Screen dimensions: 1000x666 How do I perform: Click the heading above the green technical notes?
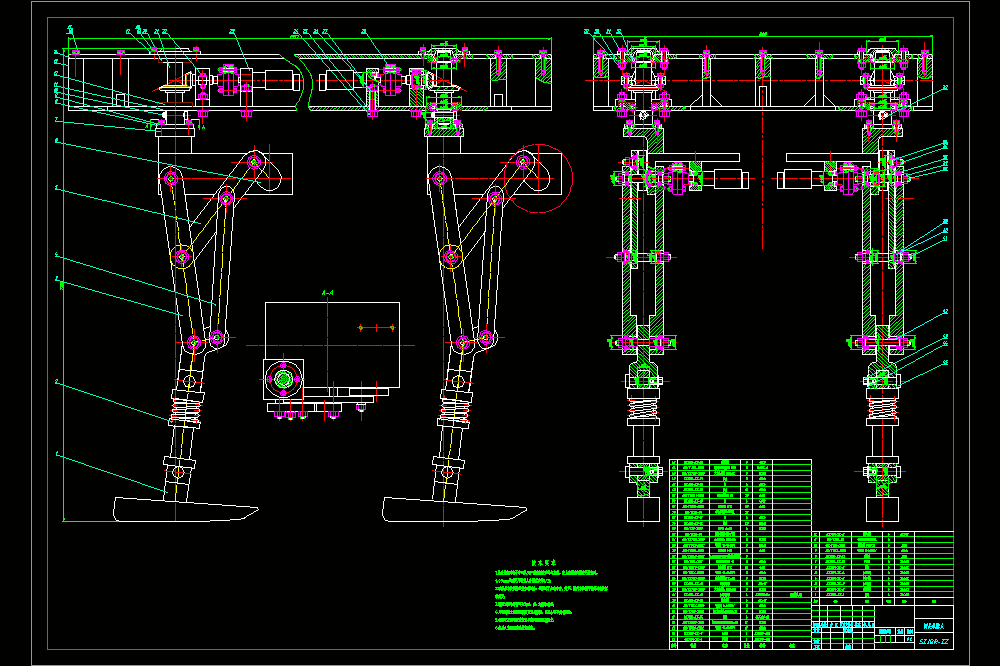click(x=543, y=563)
